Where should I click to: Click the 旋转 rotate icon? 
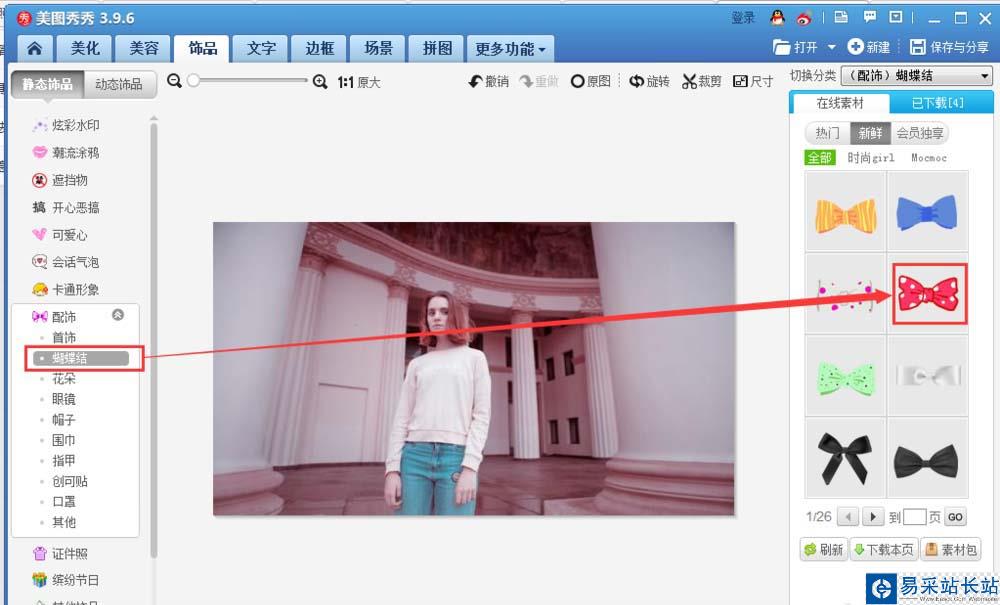click(x=636, y=82)
